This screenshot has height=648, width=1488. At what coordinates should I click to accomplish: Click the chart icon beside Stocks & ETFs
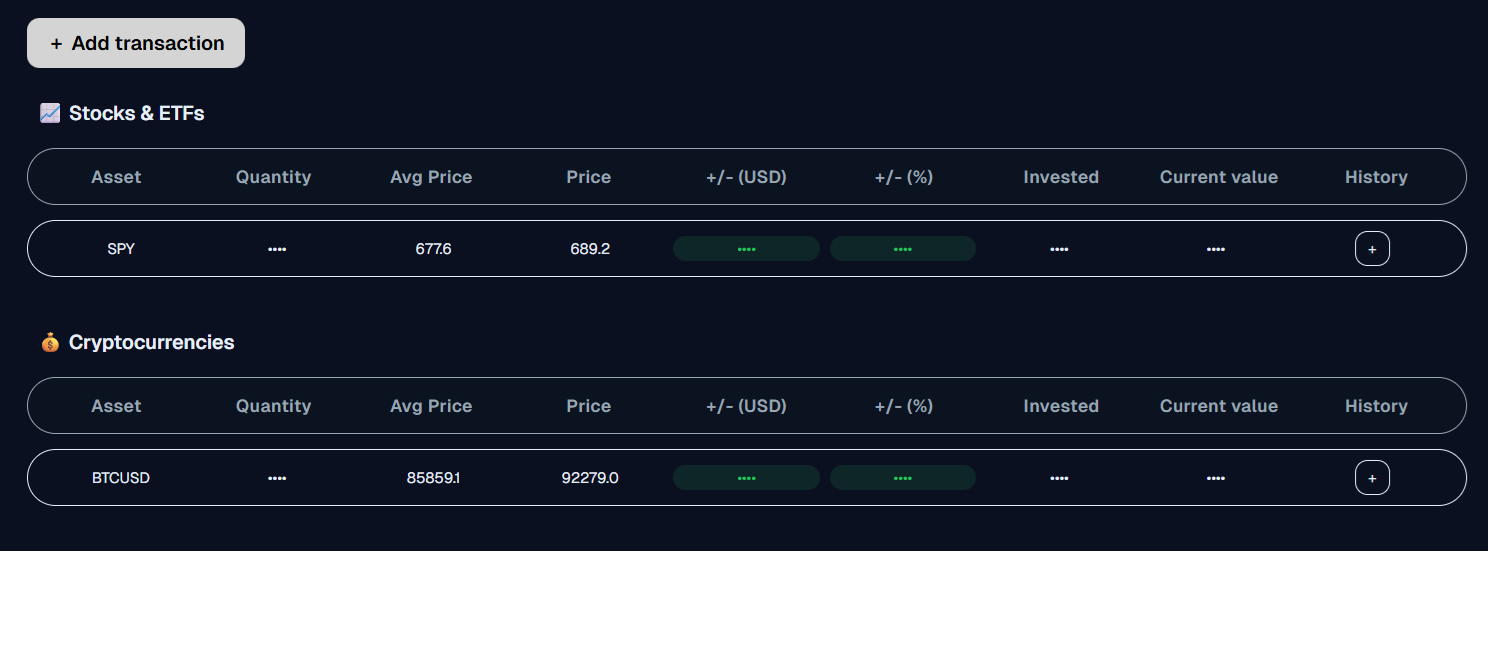pyautogui.click(x=50, y=113)
